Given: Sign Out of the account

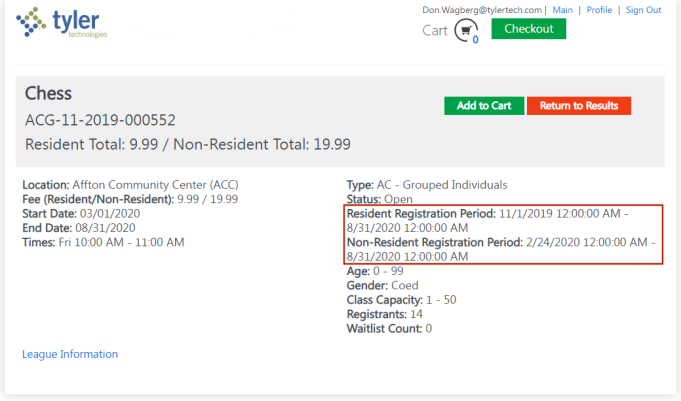Looking at the screenshot, I should click(x=642, y=10).
